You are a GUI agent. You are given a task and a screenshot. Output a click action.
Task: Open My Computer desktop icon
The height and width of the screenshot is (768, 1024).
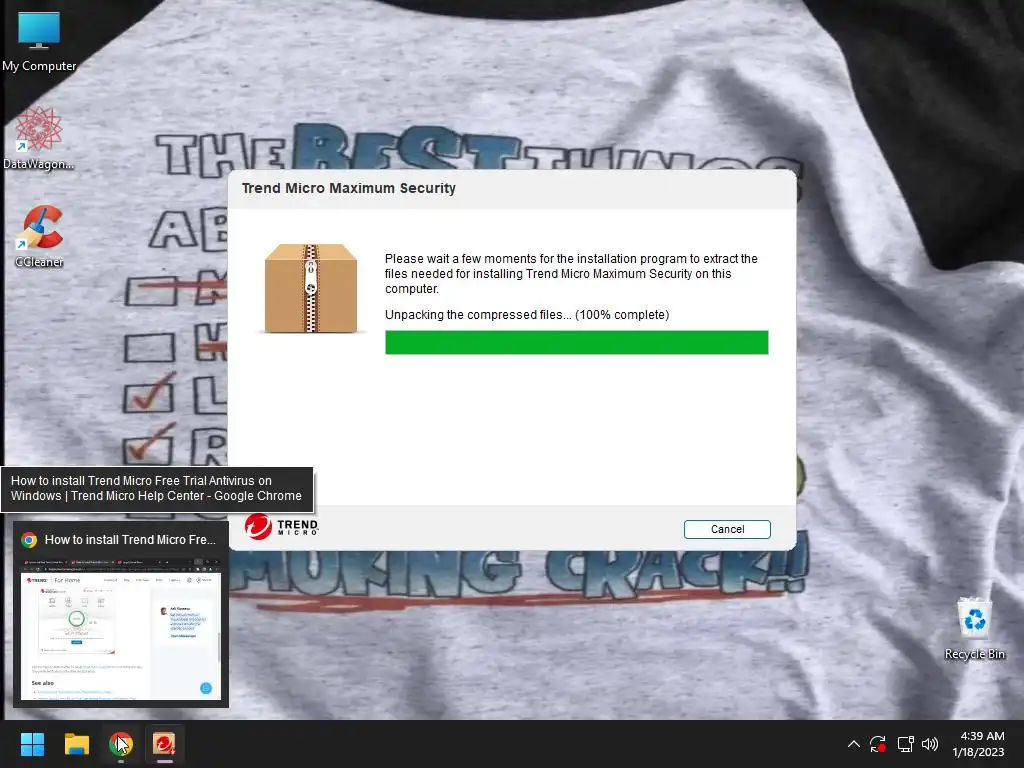tap(39, 42)
